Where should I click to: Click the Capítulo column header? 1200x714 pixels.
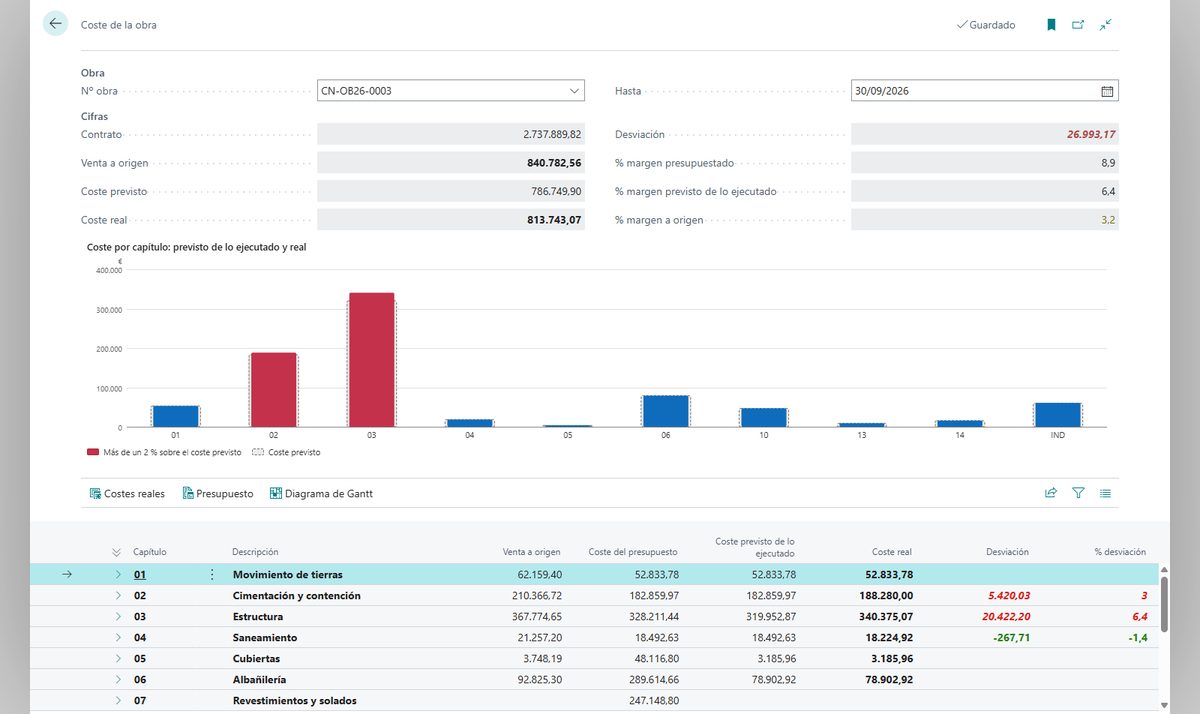[x=150, y=552]
